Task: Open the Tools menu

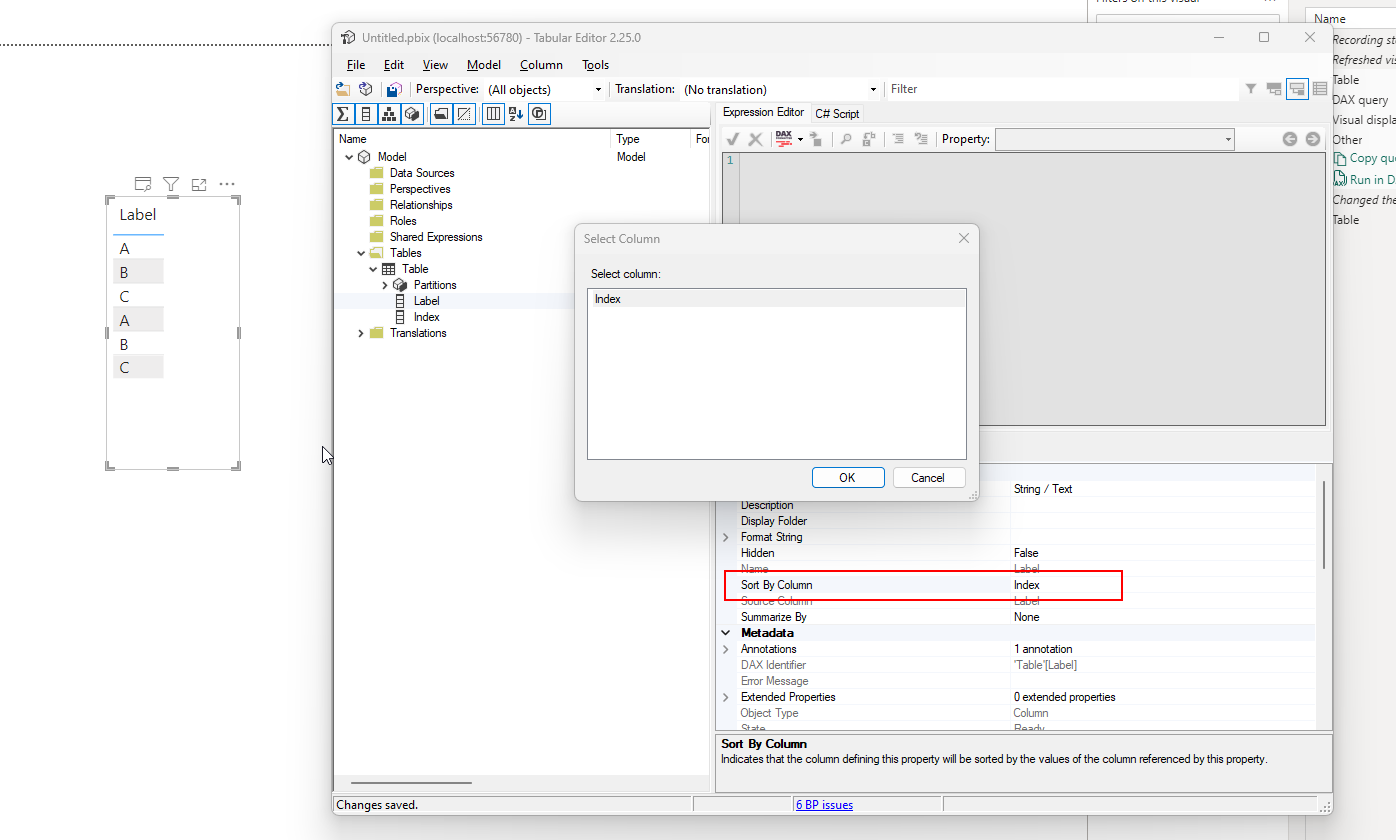Action: 596,65
